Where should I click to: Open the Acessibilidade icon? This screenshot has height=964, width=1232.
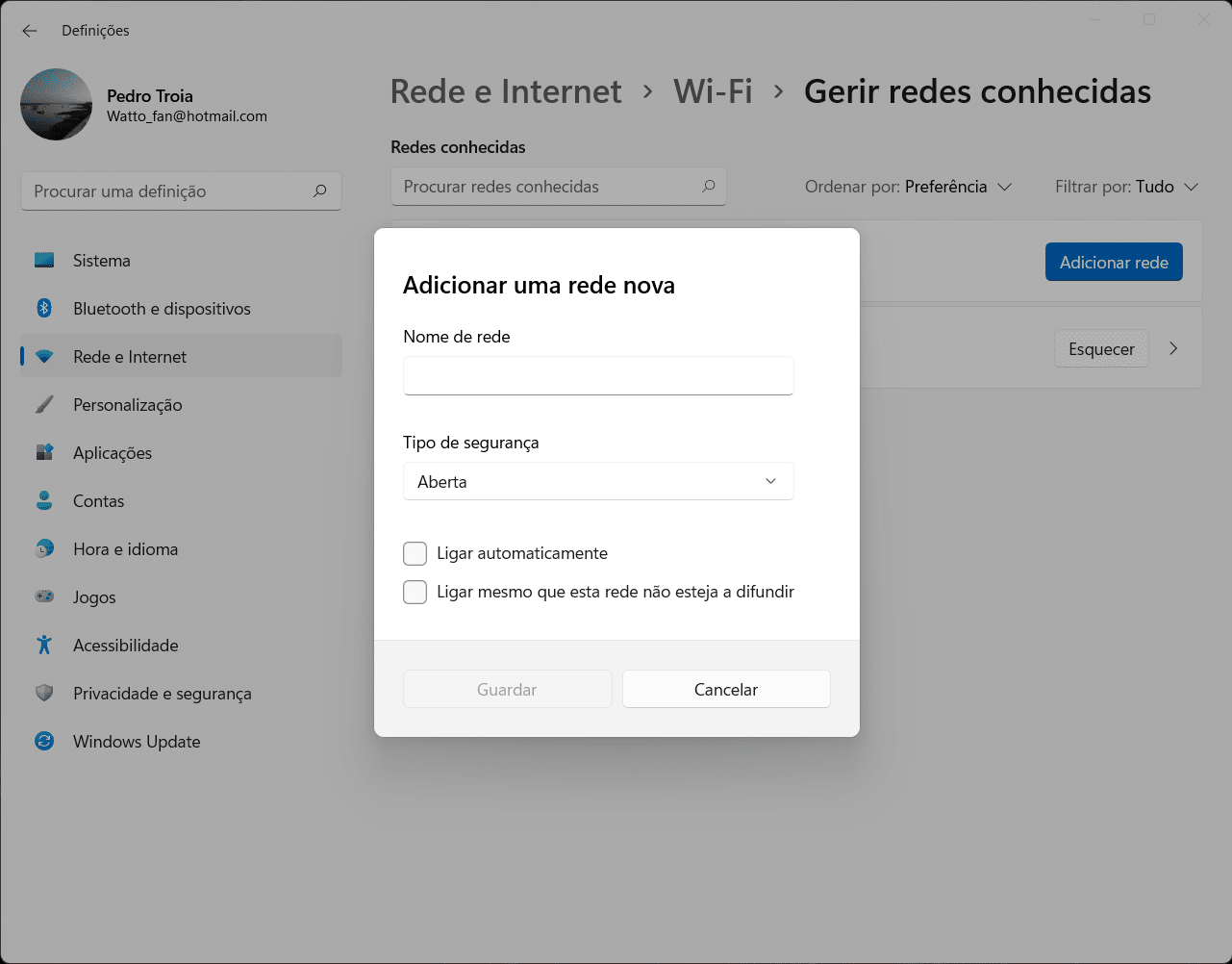pos(44,646)
